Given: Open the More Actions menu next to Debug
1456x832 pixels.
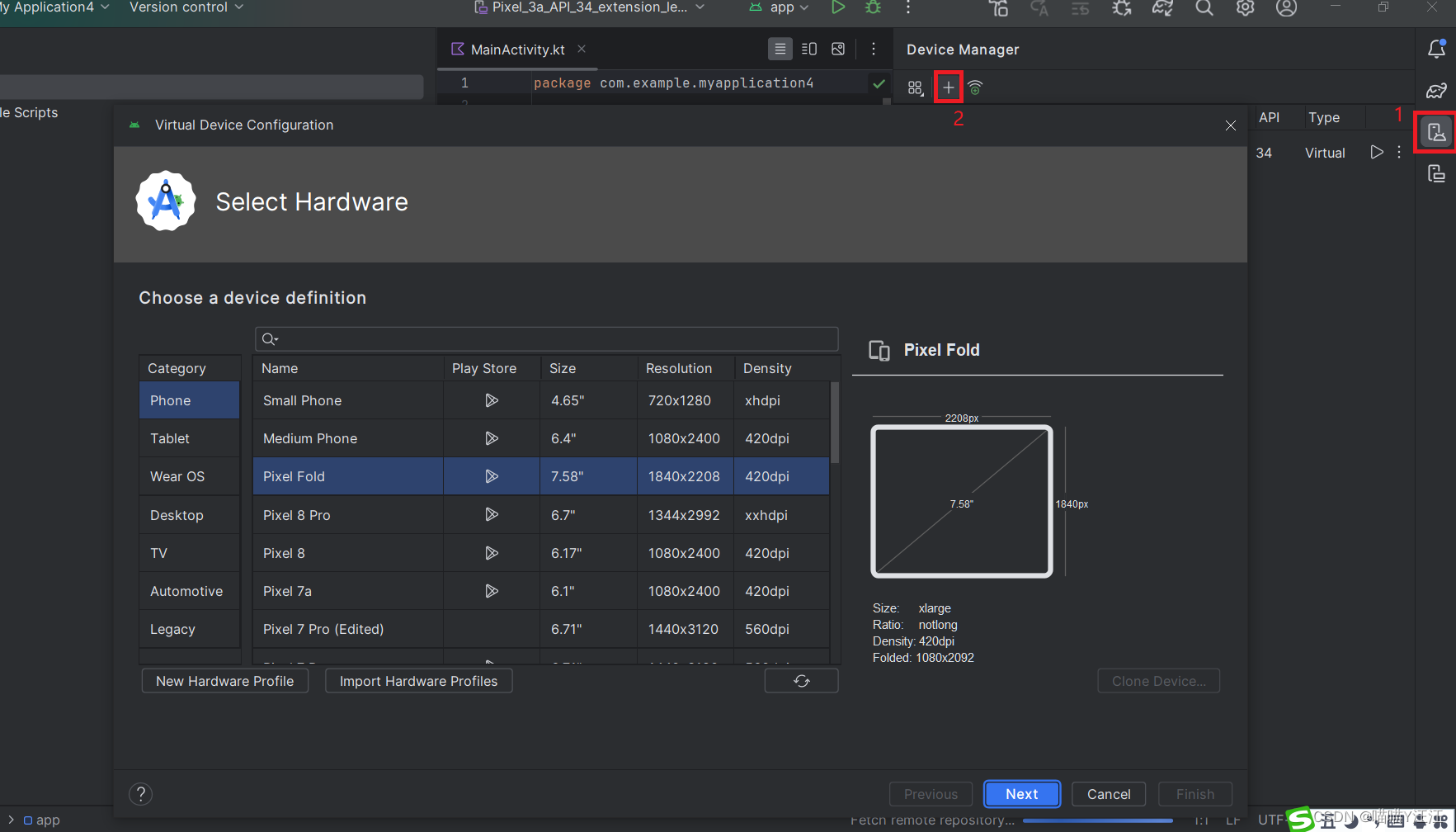Looking at the screenshot, I should pos(908,7).
